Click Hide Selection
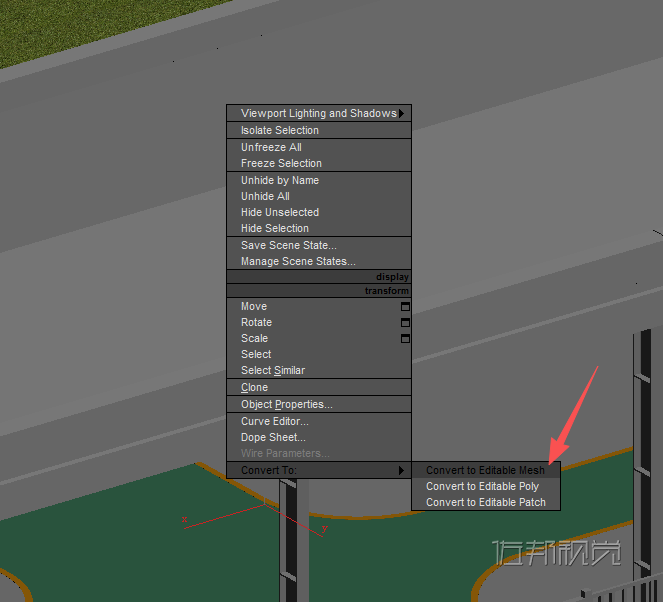 coord(319,228)
